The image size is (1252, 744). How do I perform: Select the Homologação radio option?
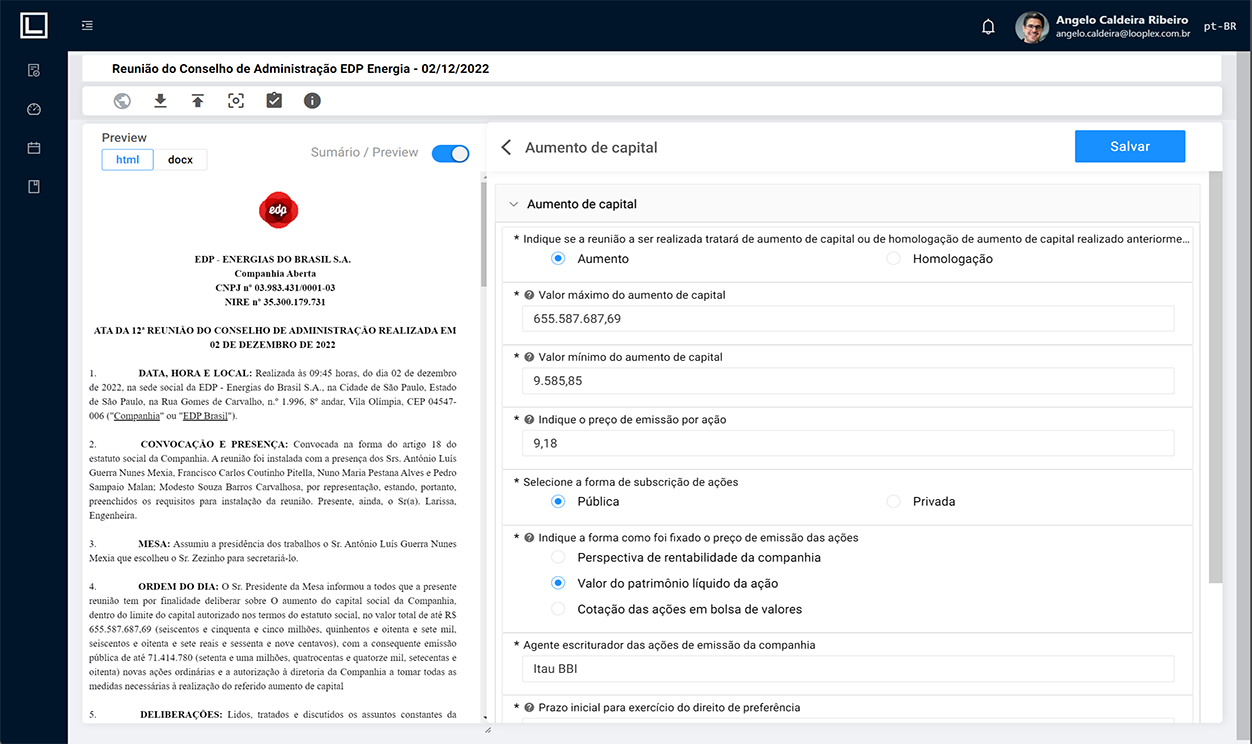893,259
